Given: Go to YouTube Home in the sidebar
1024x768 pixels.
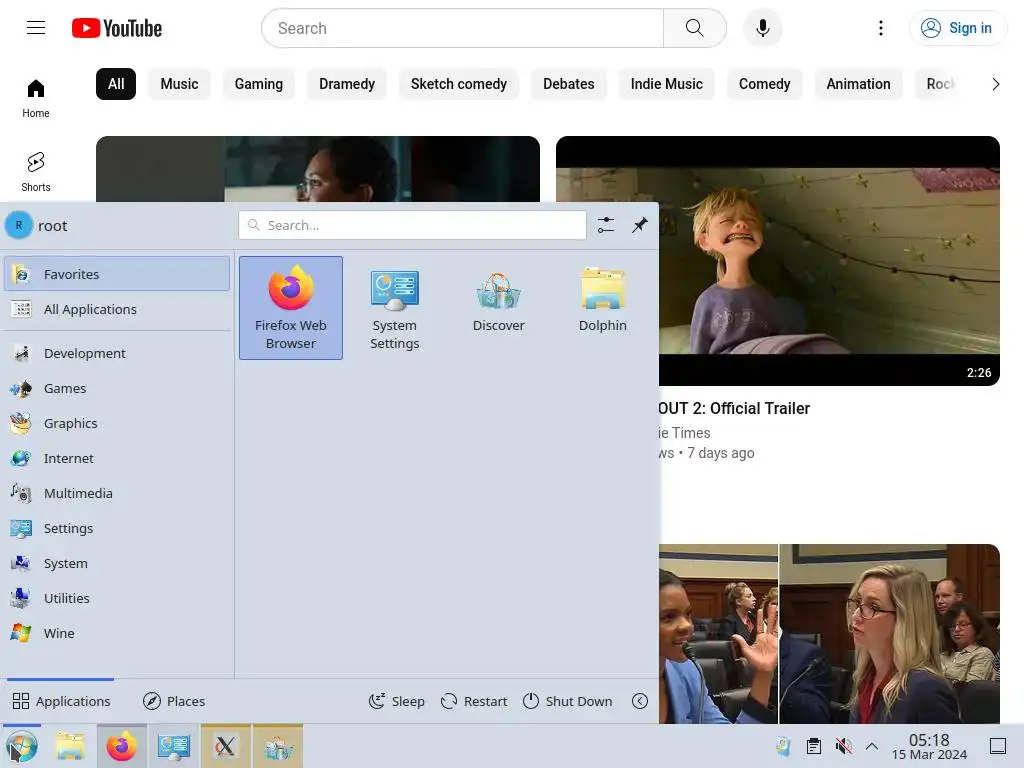Looking at the screenshot, I should (x=35, y=98).
